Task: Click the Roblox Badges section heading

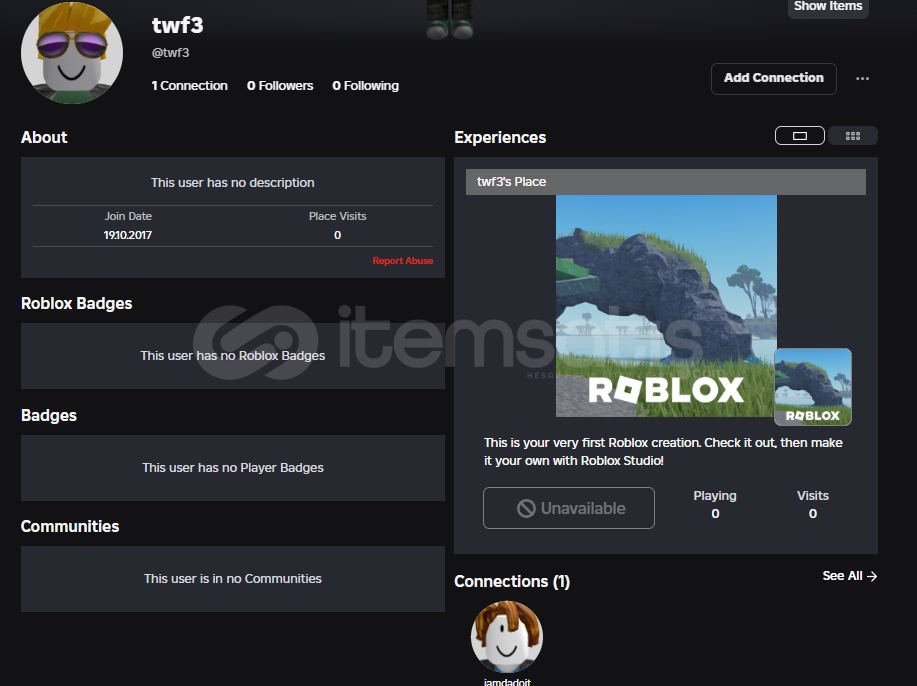Action: click(77, 304)
